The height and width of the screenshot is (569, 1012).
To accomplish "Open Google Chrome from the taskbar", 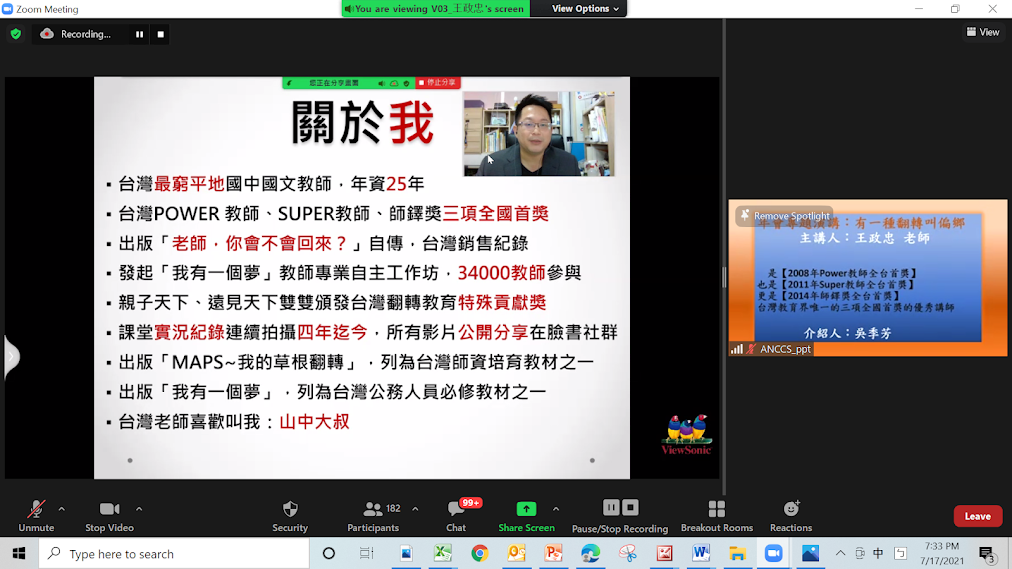I will [480, 554].
